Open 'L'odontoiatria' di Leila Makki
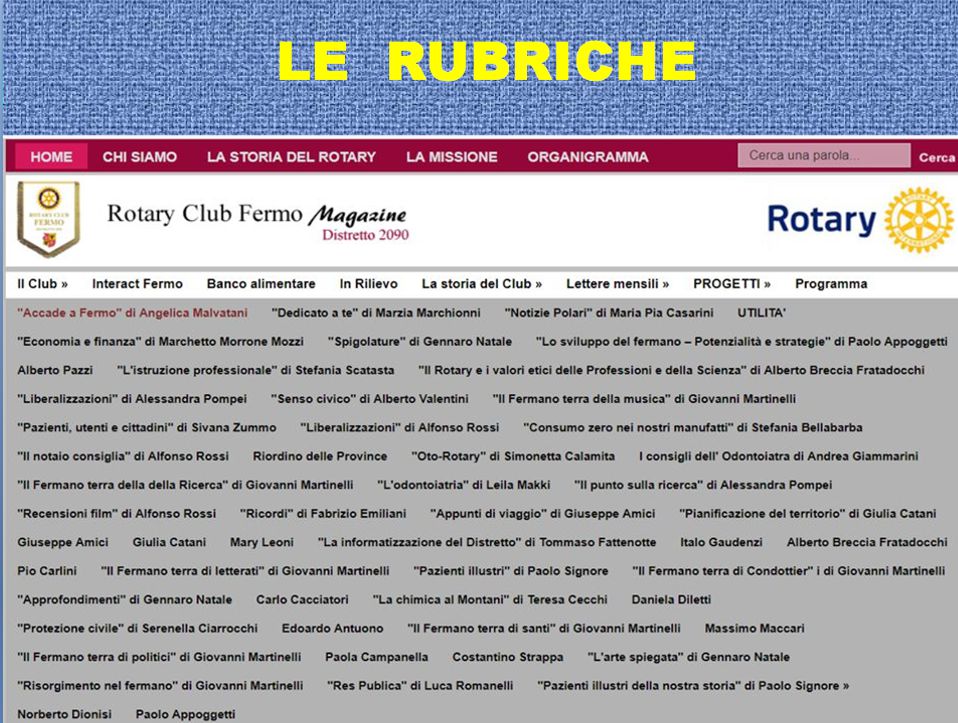Viewport: 958px width, 723px height. 464,485
